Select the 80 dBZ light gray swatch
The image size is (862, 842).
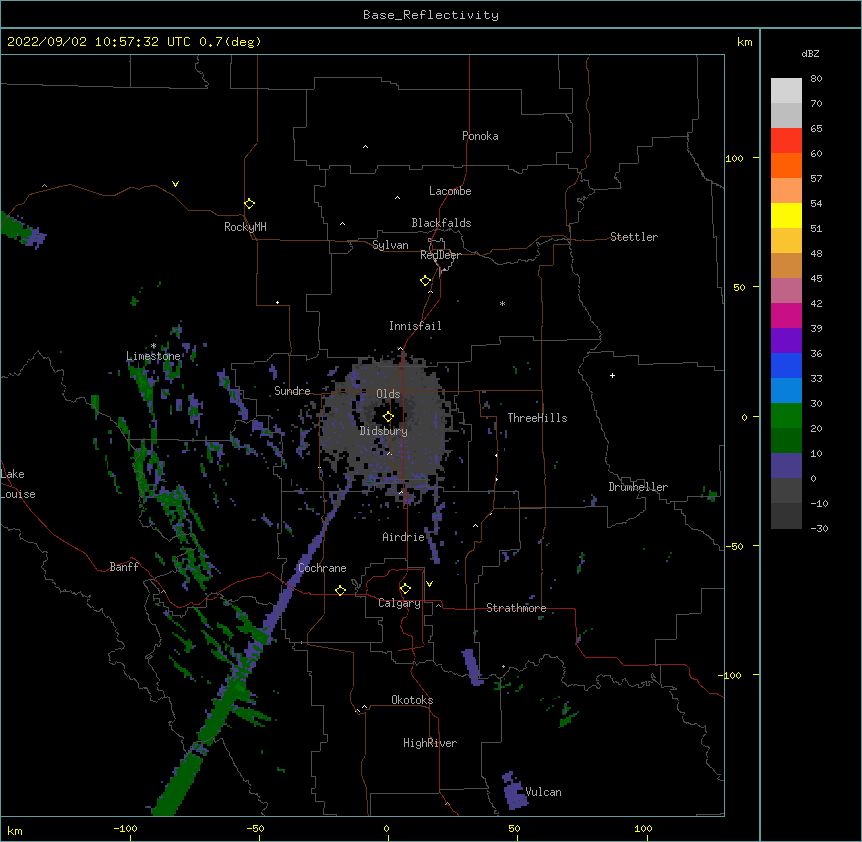point(786,91)
